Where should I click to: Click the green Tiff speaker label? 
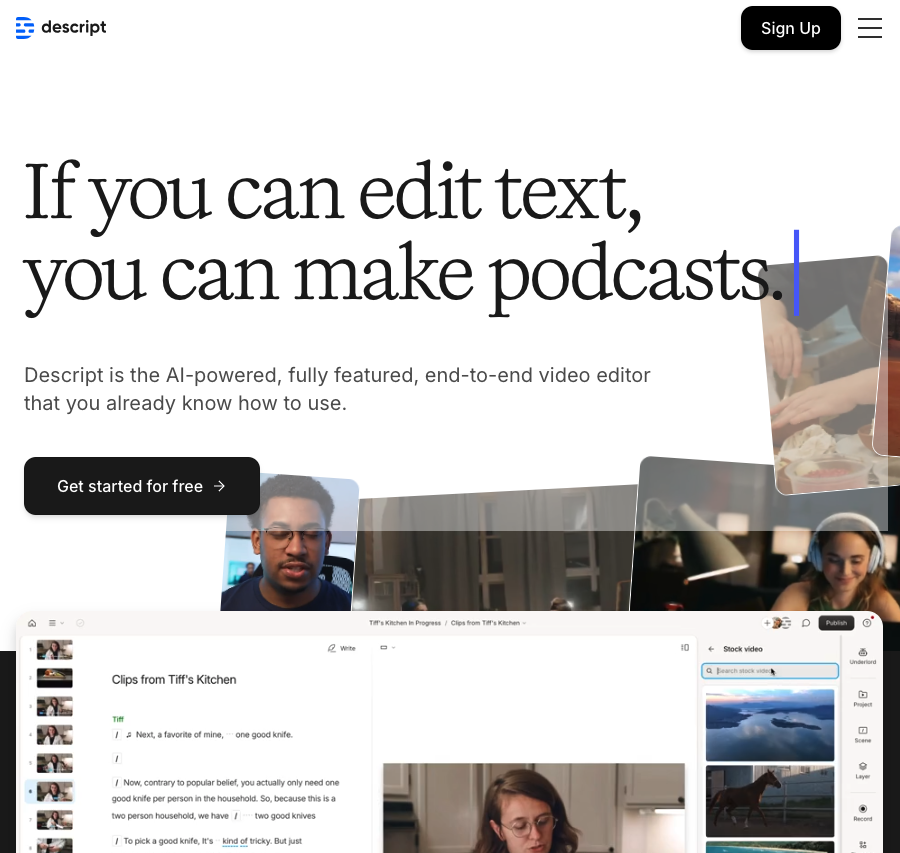point(118,719)
